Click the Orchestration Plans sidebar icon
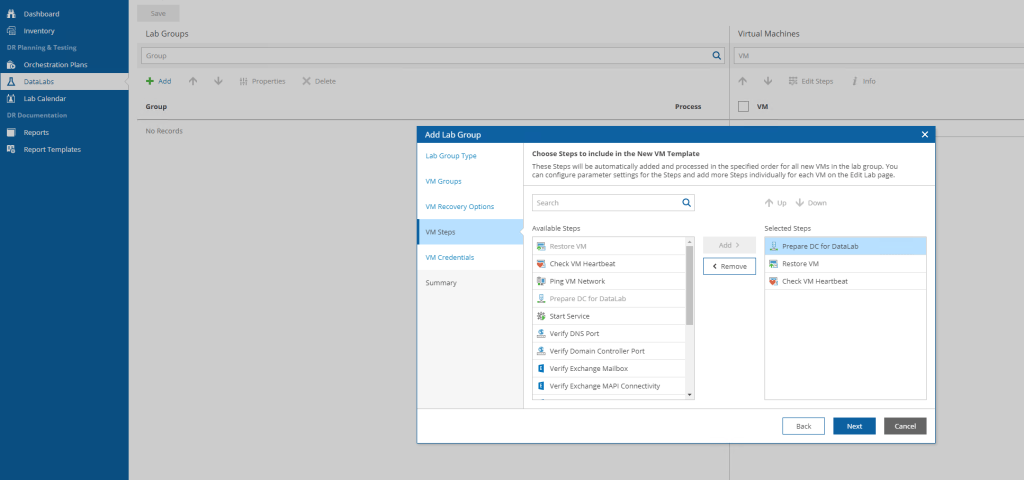Viewport: 1024px width, 480px height. [12, 64]
